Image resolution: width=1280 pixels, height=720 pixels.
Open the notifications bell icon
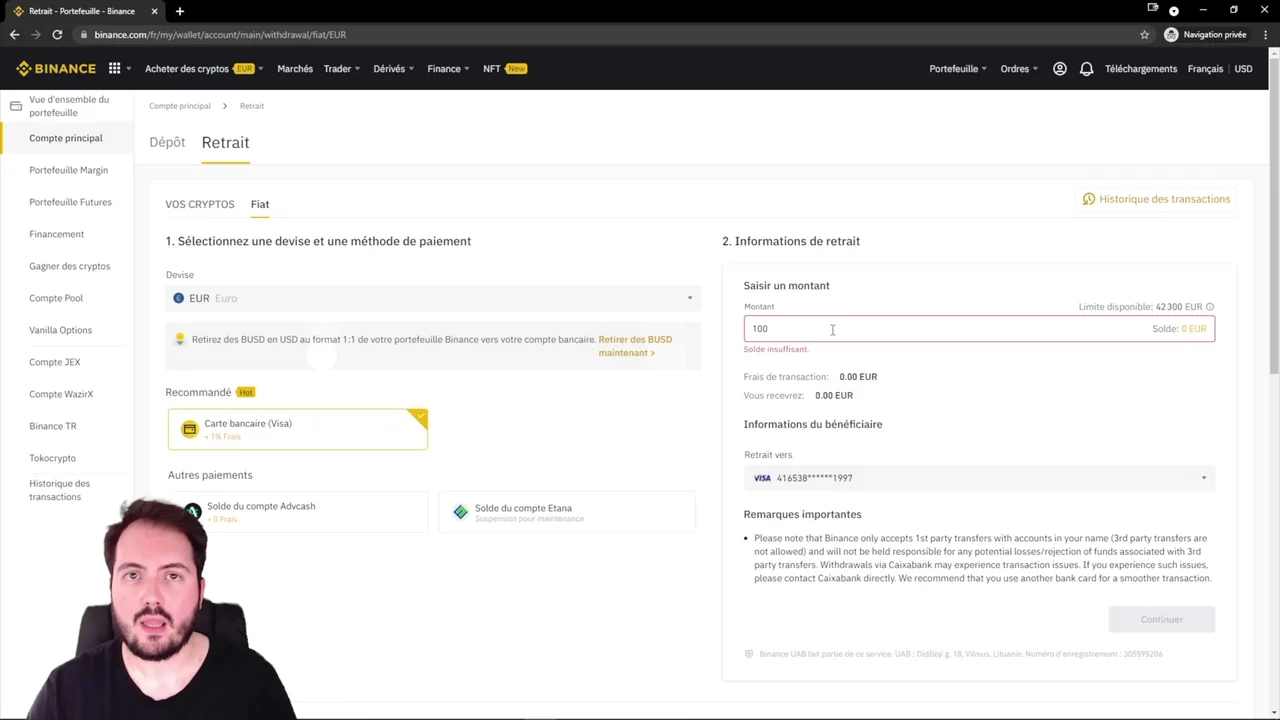pos(1086,69)
